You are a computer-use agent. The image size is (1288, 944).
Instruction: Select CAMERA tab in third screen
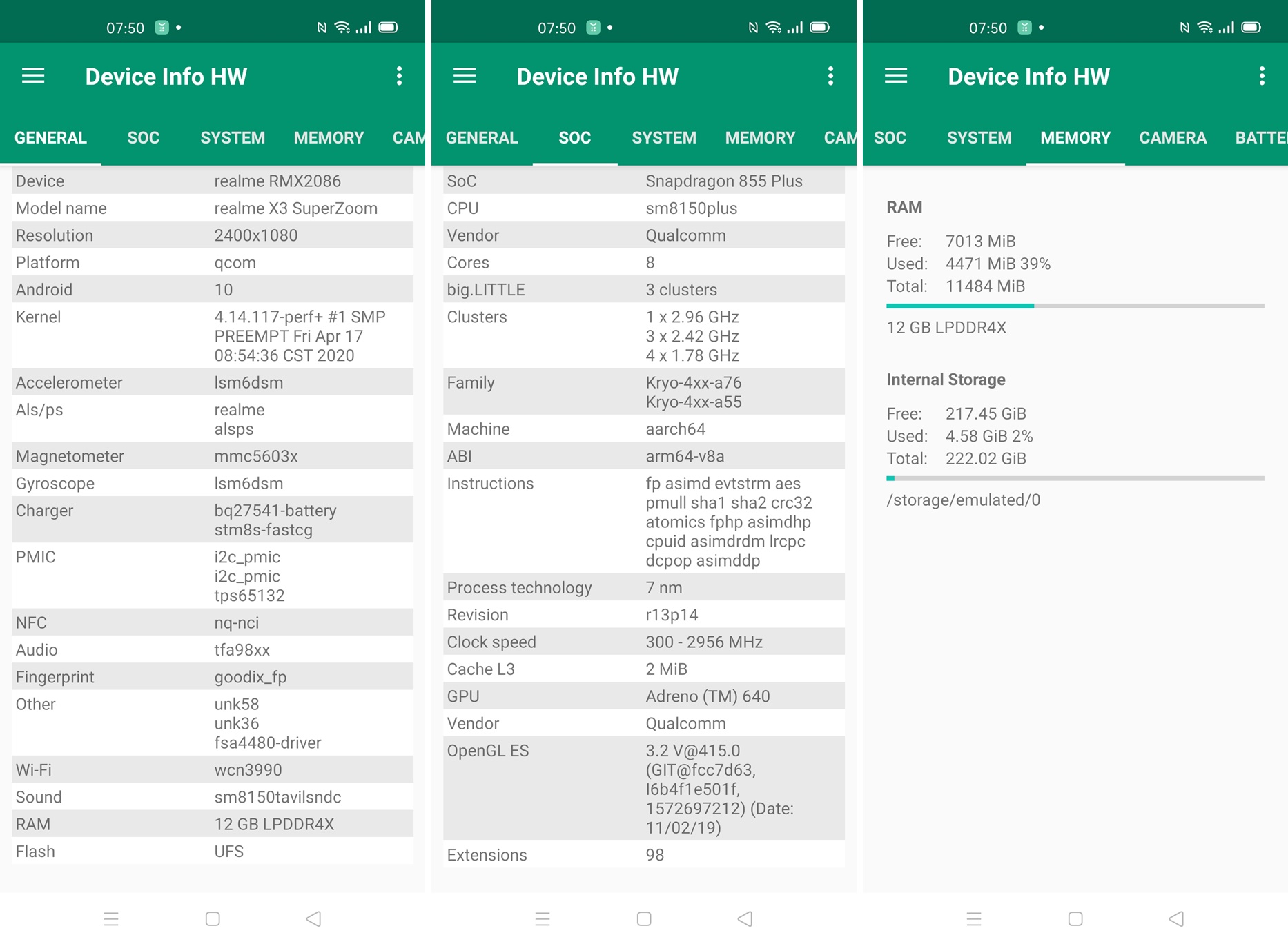pyautogui.click(x=1173, y=138)
